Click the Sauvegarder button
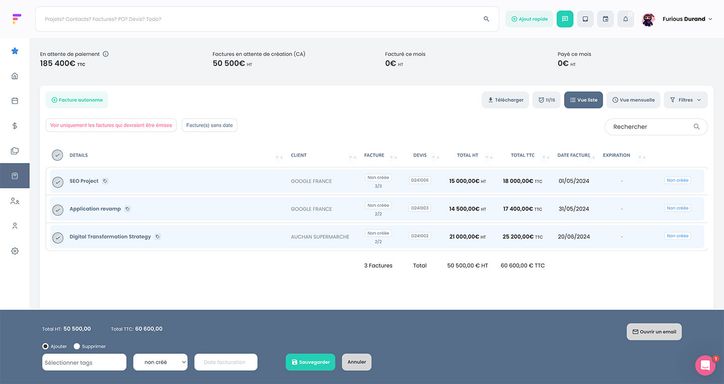 [310, 362]
